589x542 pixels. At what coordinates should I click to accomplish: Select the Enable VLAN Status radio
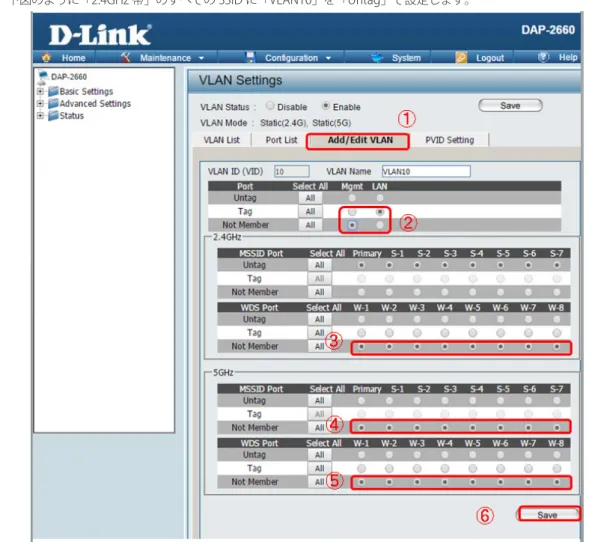326,106
